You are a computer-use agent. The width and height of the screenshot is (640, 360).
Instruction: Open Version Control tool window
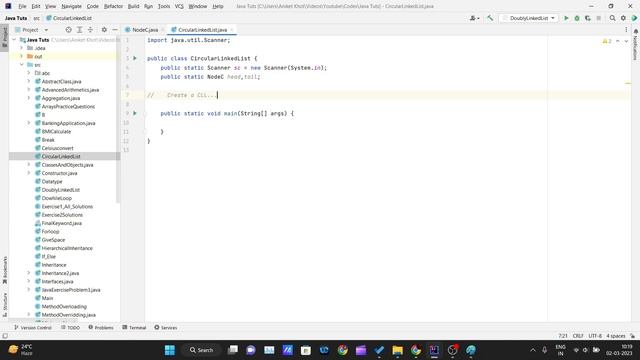(x=33, y=327)
